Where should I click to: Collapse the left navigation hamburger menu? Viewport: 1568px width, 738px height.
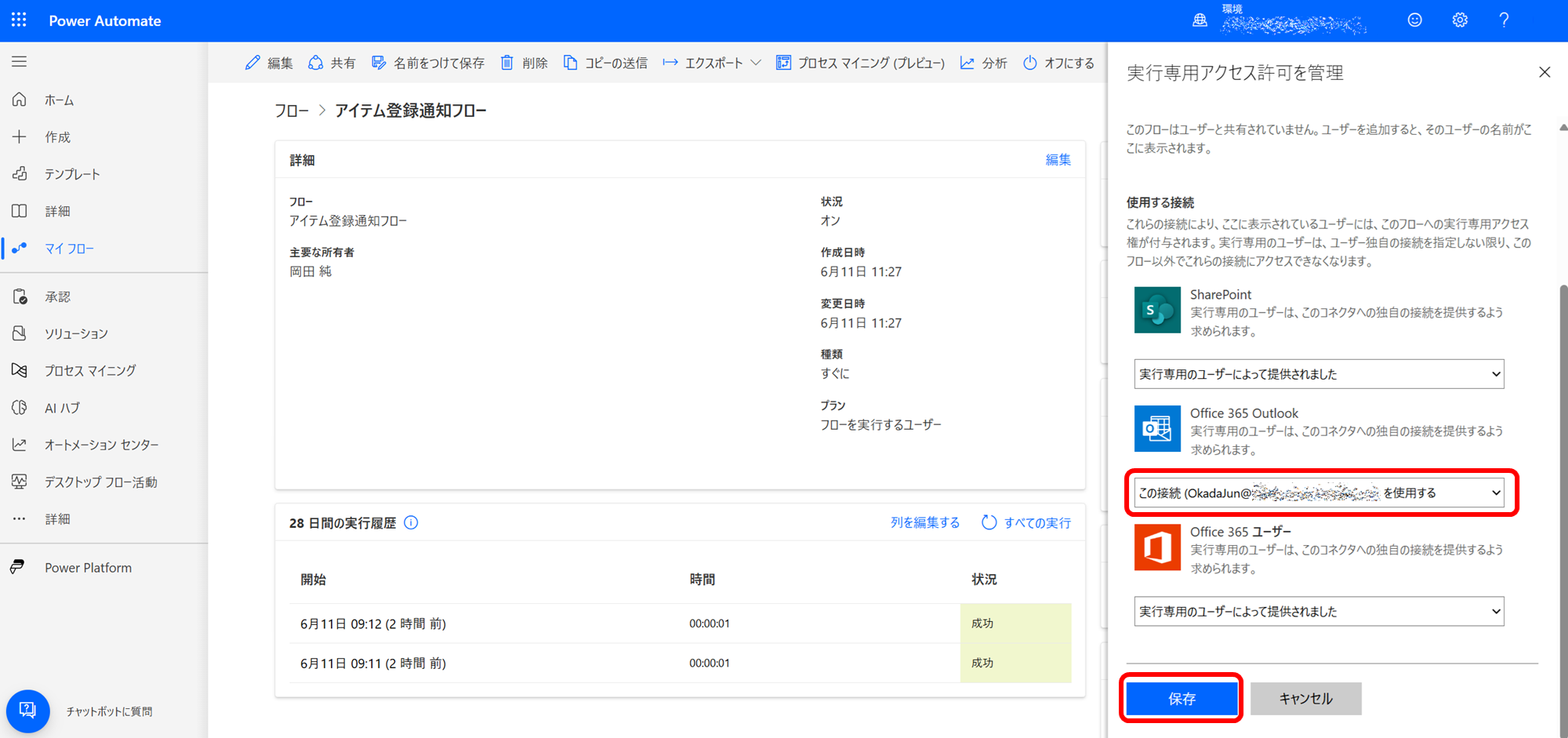point(20,61)
